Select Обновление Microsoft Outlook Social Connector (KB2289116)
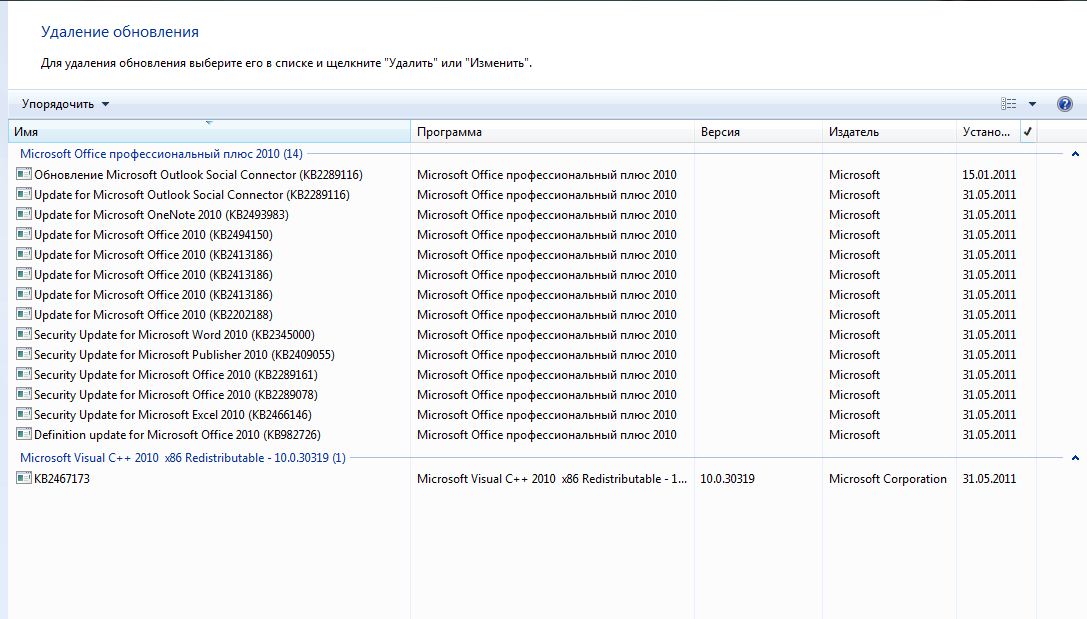Screen dimensions: 1087x619 click(x=198, y=175)
